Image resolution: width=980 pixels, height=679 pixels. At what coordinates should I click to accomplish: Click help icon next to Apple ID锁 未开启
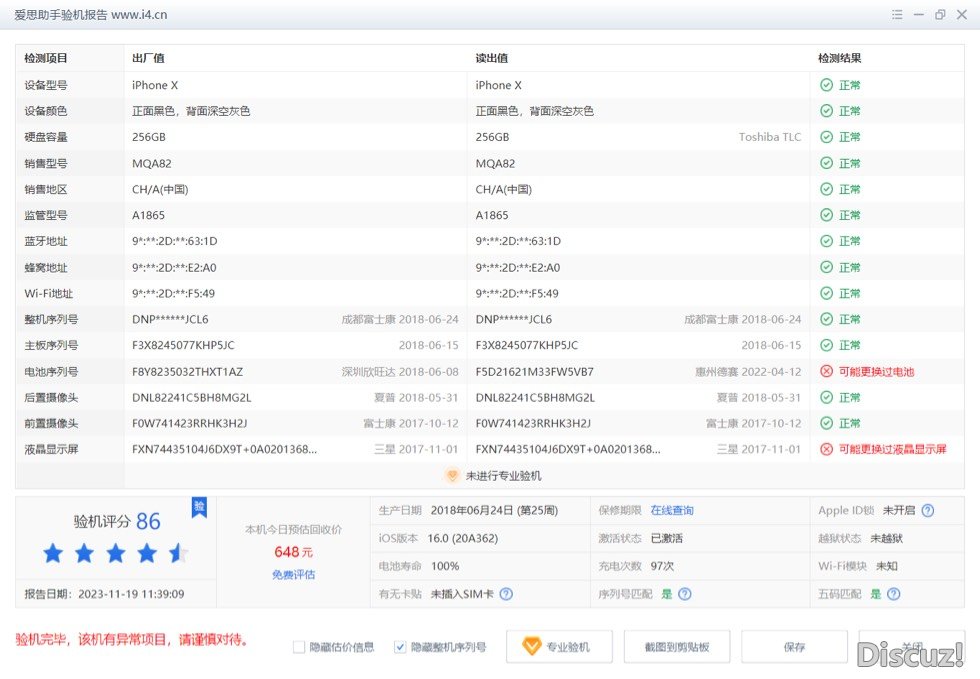pyautogui.click(x=928, y=510)
